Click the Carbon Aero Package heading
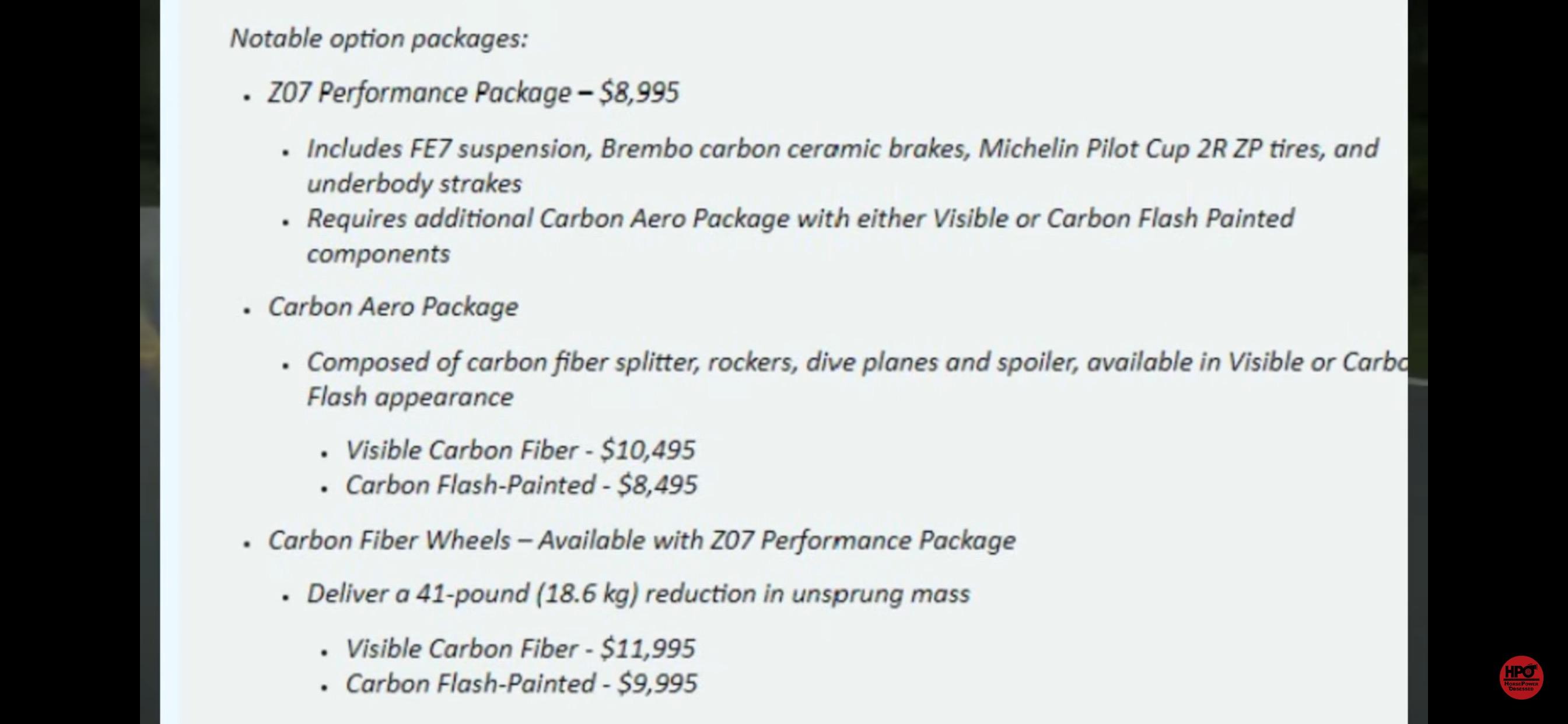This screenshot has width=1568, height=724. click(x=393, y=307)
